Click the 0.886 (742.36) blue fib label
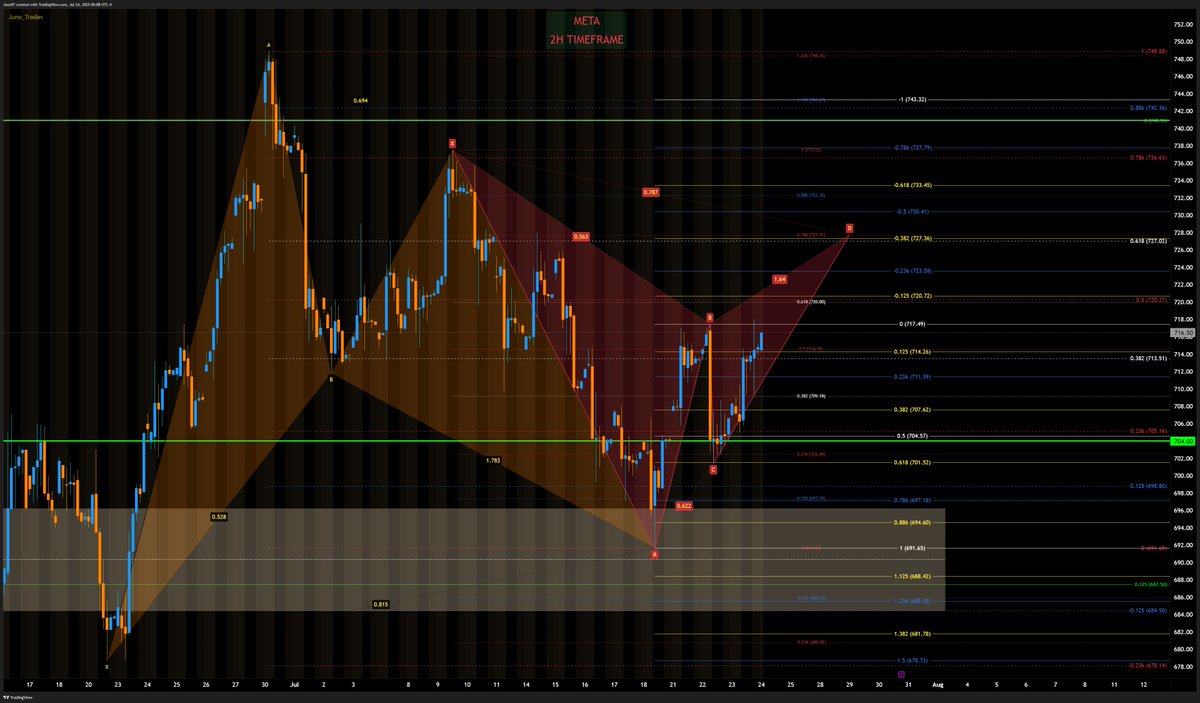 pyautogui.click(x=1148, y=106)
